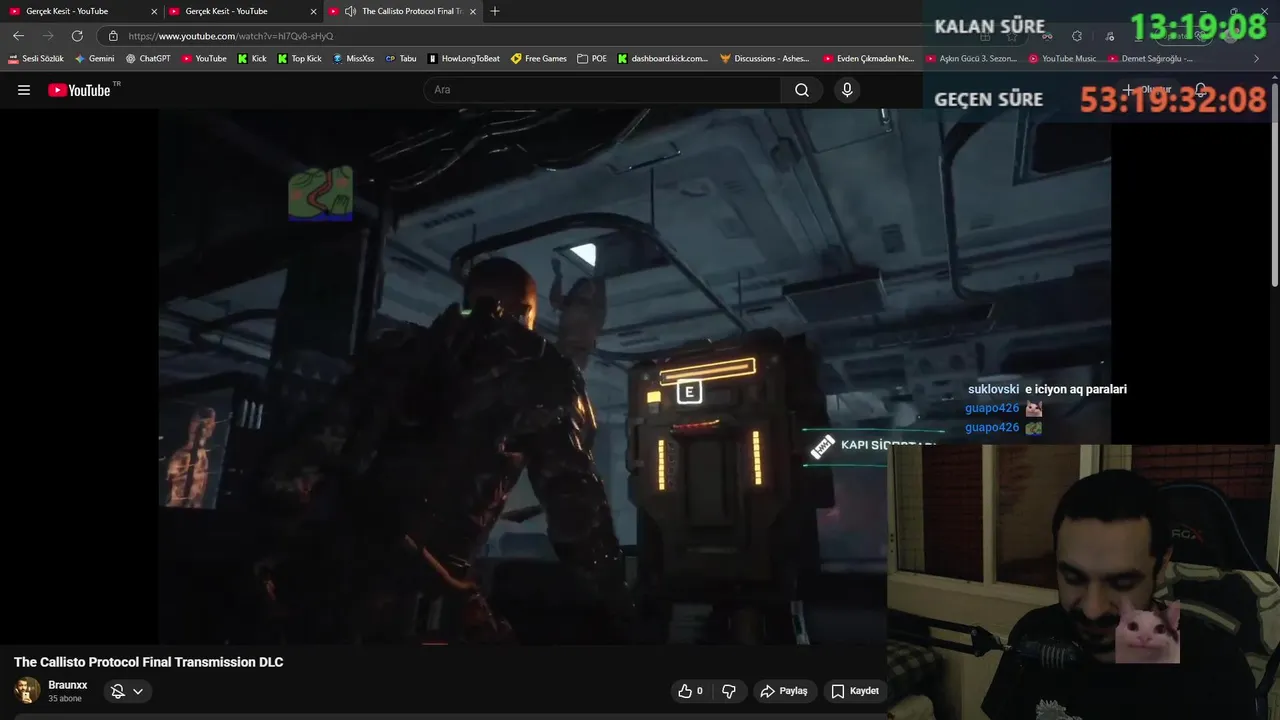
Task: Submit search with magnifier button
Action: click(x=802, y=90)
